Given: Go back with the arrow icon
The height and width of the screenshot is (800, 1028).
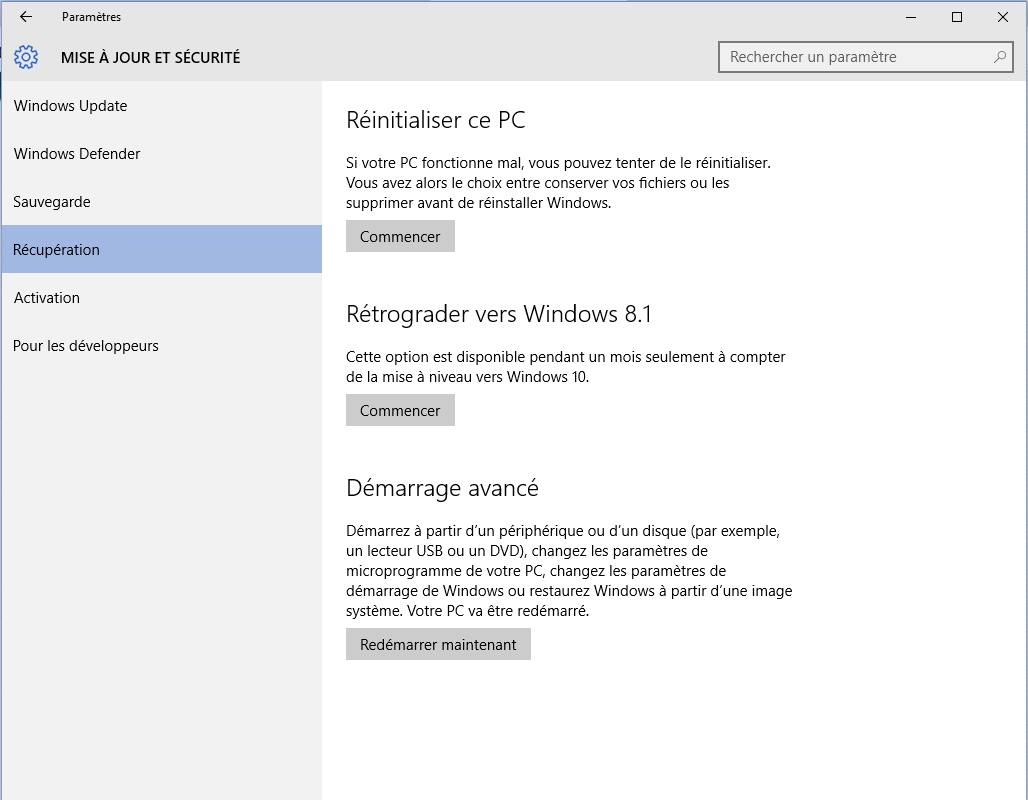Looking at the screenshot, I should [x=26, y=17].
